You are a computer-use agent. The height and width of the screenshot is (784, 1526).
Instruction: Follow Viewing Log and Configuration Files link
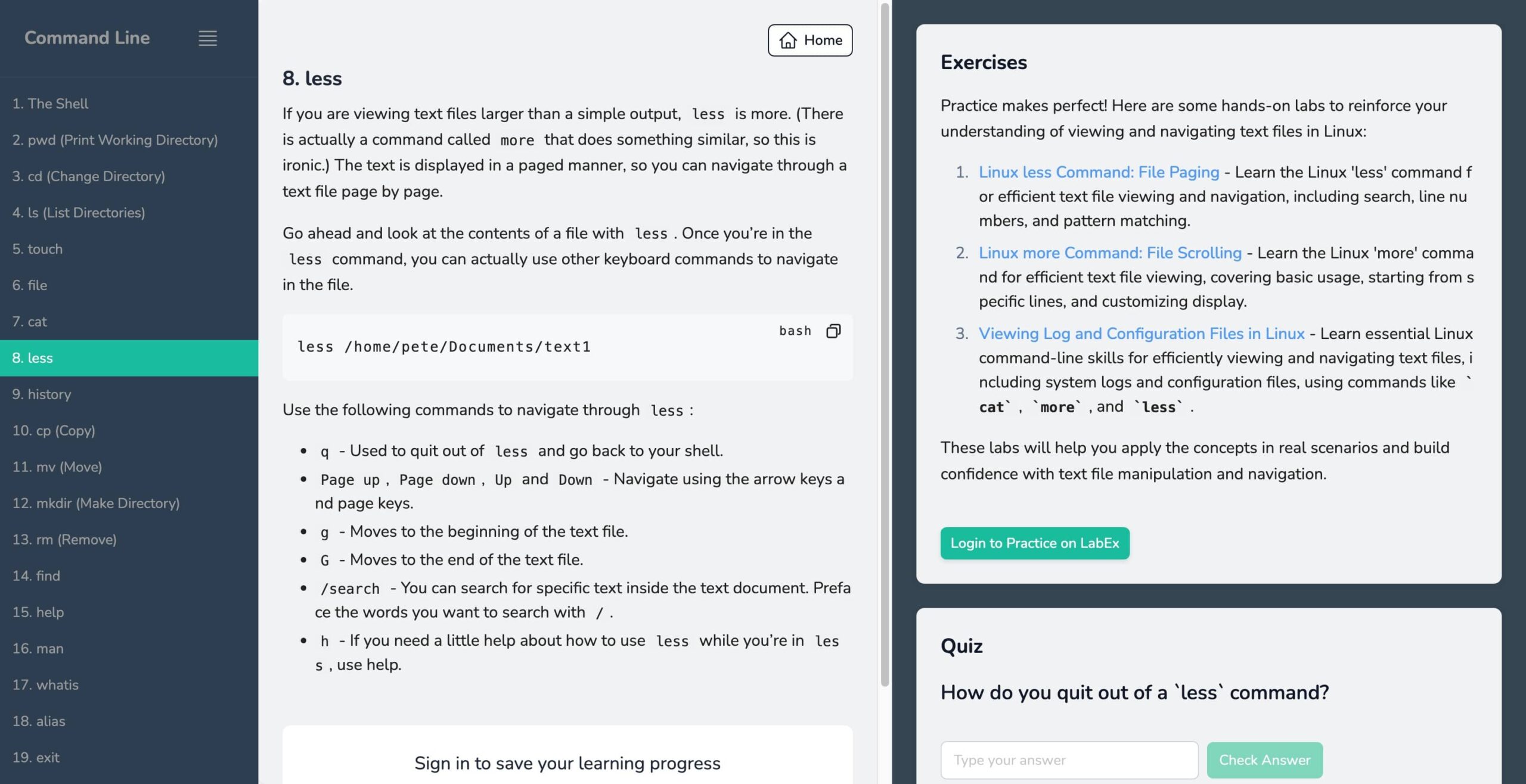[x=1142, y=334]
